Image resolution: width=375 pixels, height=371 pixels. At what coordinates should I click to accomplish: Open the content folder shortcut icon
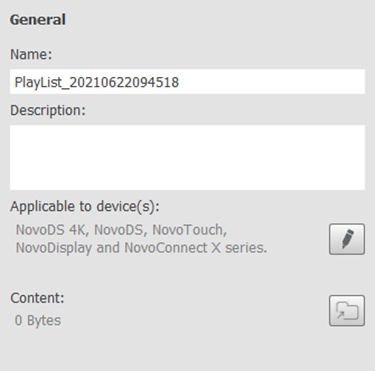point(347,310)
